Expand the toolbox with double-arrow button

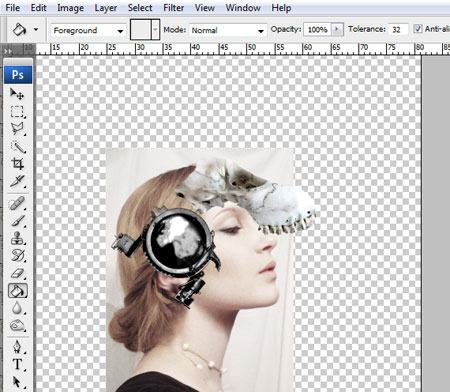pos(8,51)
